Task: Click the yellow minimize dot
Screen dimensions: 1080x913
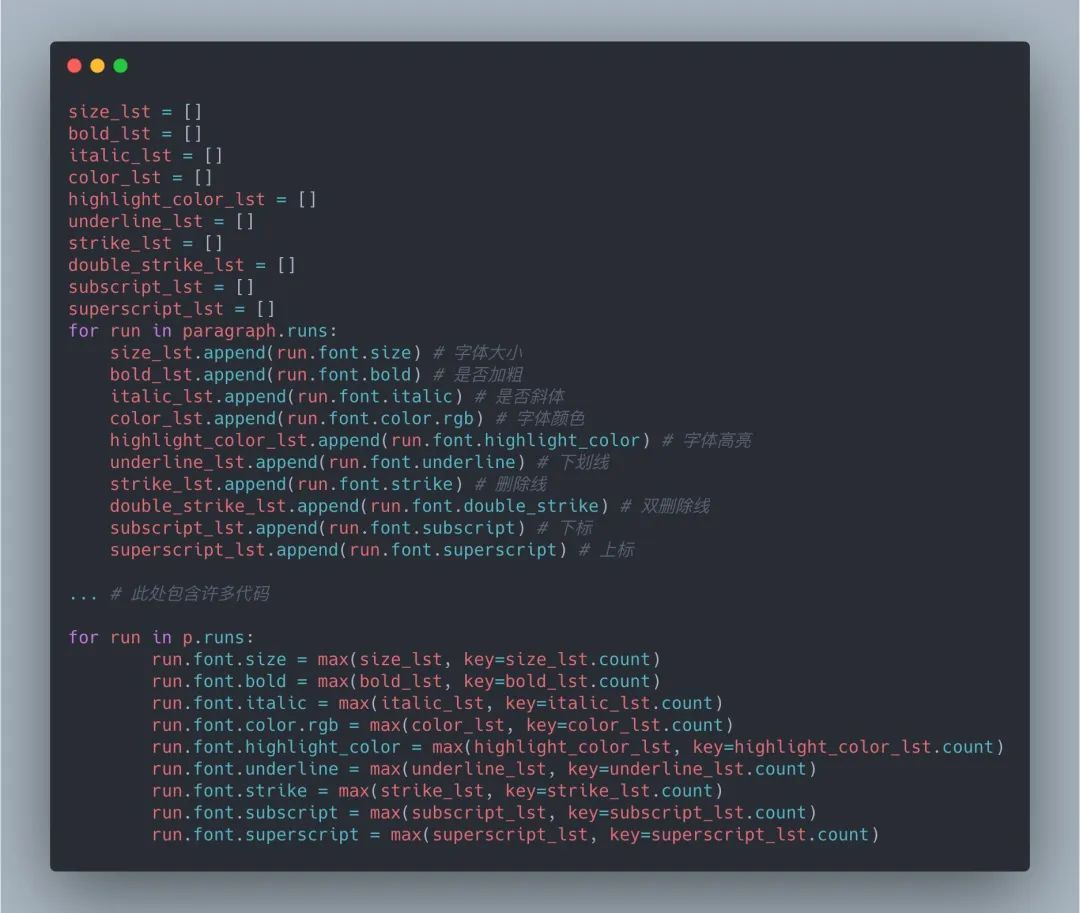Action: [97, 65]
